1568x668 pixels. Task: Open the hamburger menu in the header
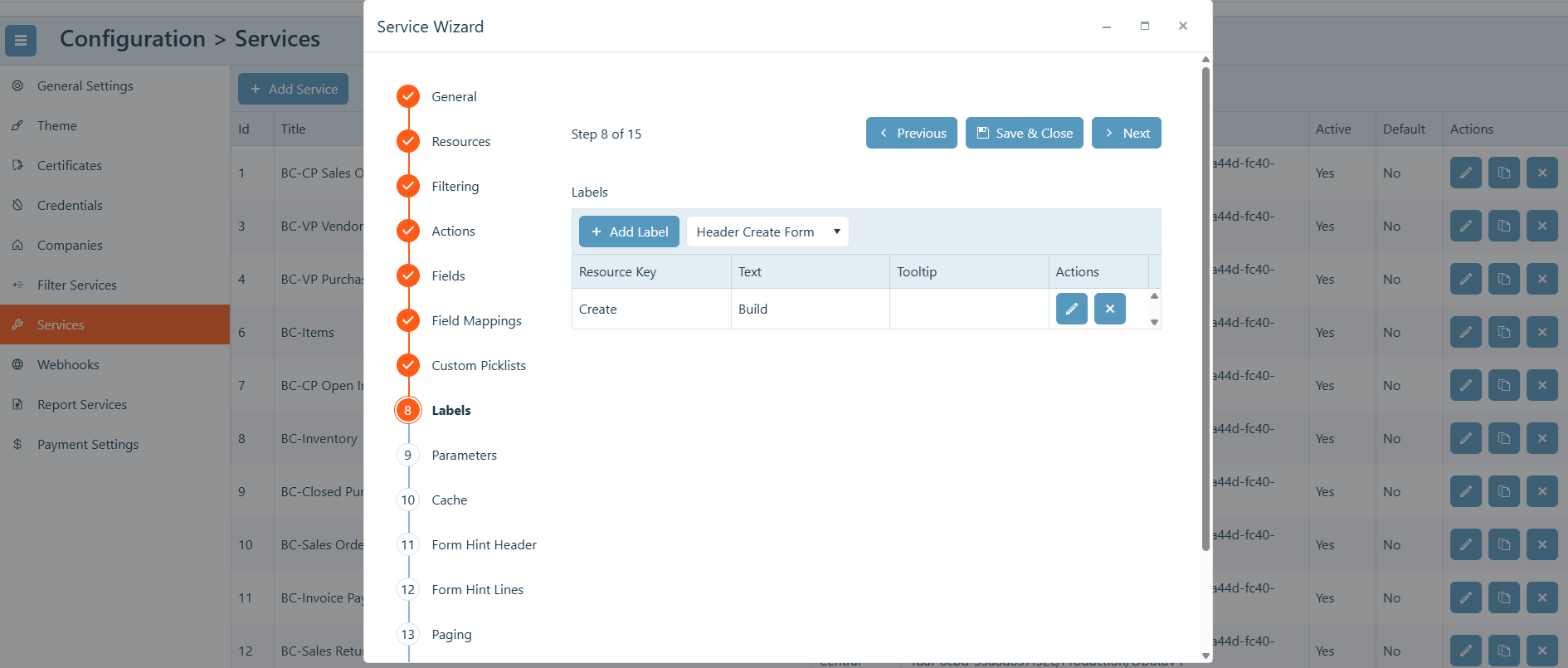[21, 40]
